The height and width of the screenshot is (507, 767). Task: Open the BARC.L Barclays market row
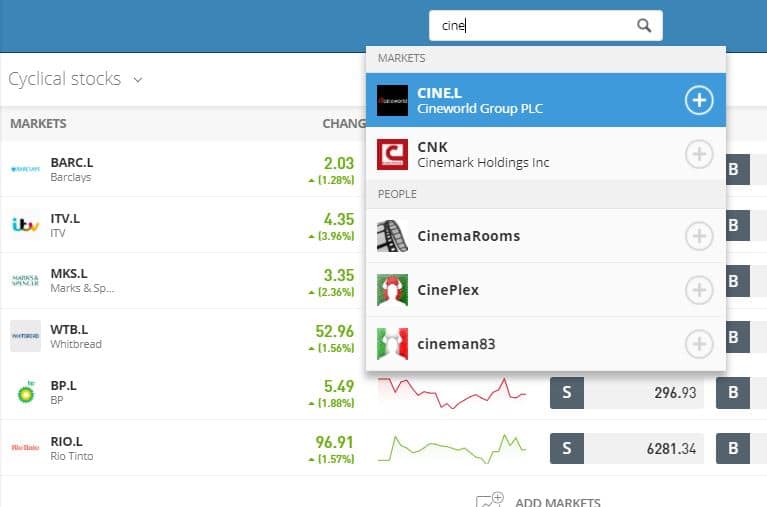(183, 169)
